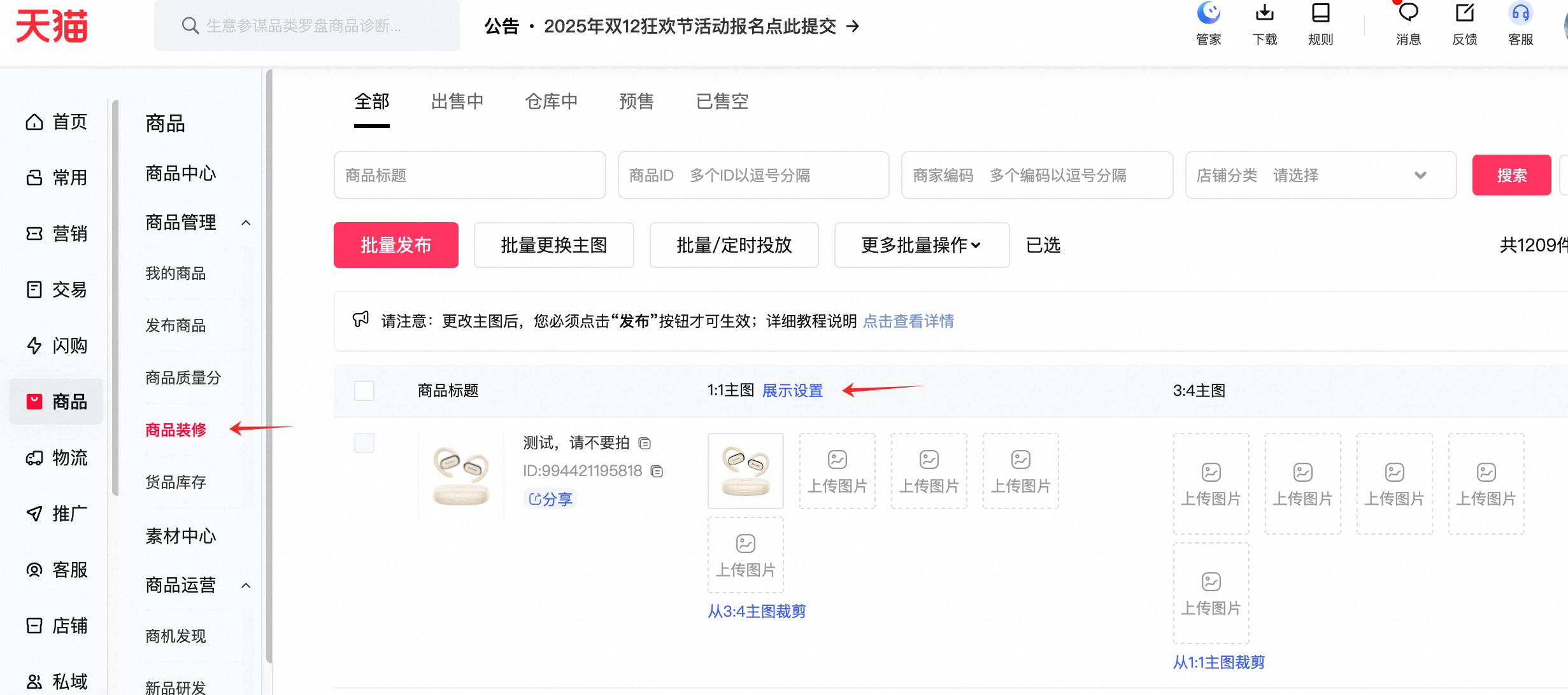Image resolution: width=1568 pixels, height=695 pixels.
Task: Open 客服 in left sidebar
Action: click(x=56, y=570)
